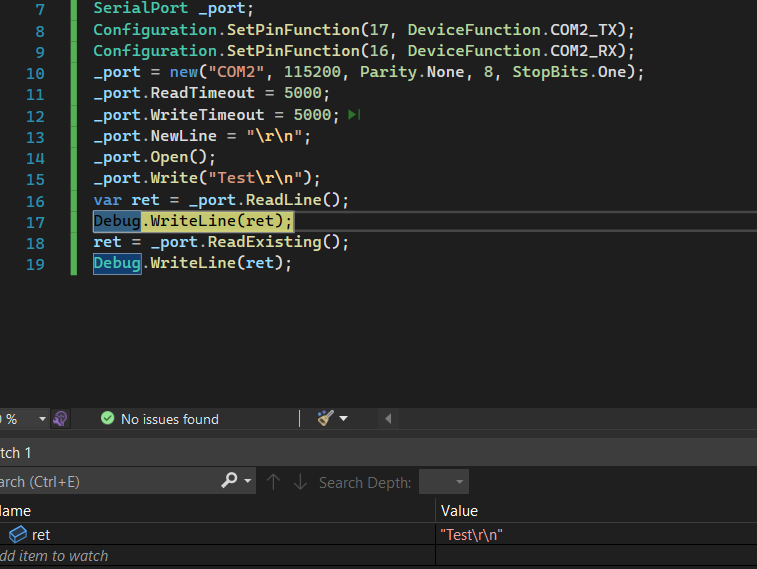This screenshot has width=757, height=569.
Task: Click the "COM2" string literal
Action: click(x=236, y=72)
